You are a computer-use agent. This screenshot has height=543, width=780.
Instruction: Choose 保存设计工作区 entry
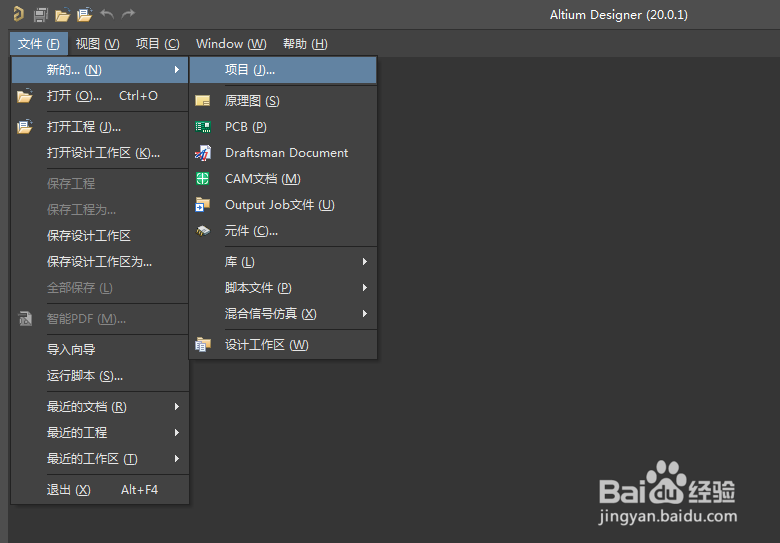[x=100, y=235]
